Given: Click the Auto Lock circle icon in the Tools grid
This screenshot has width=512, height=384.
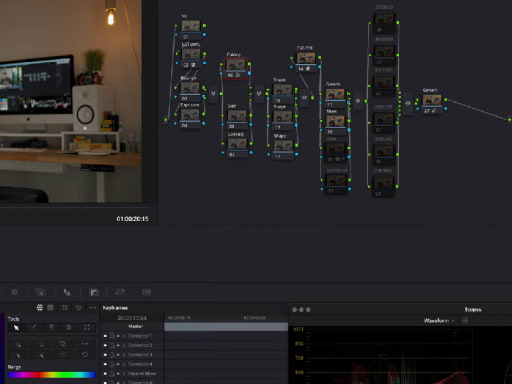Looking at the screenshot, I should point(85,354).
